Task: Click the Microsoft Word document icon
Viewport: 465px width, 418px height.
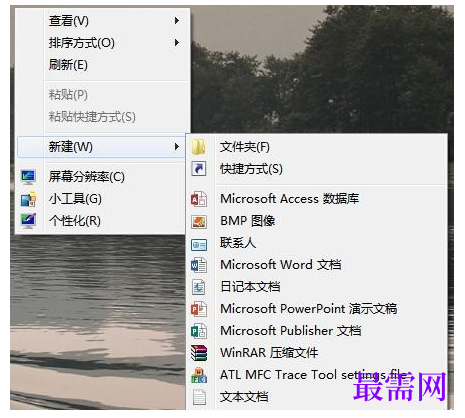Action: click(x=199, y=265)
